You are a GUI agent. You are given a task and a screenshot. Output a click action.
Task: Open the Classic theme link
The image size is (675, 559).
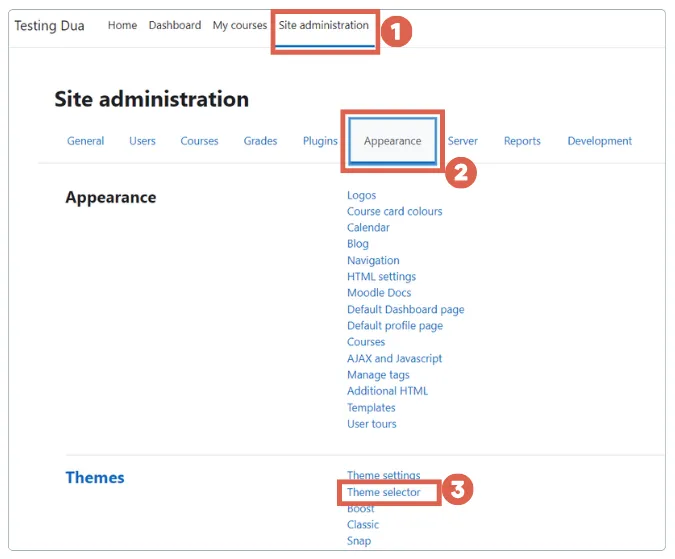point(363,525)
